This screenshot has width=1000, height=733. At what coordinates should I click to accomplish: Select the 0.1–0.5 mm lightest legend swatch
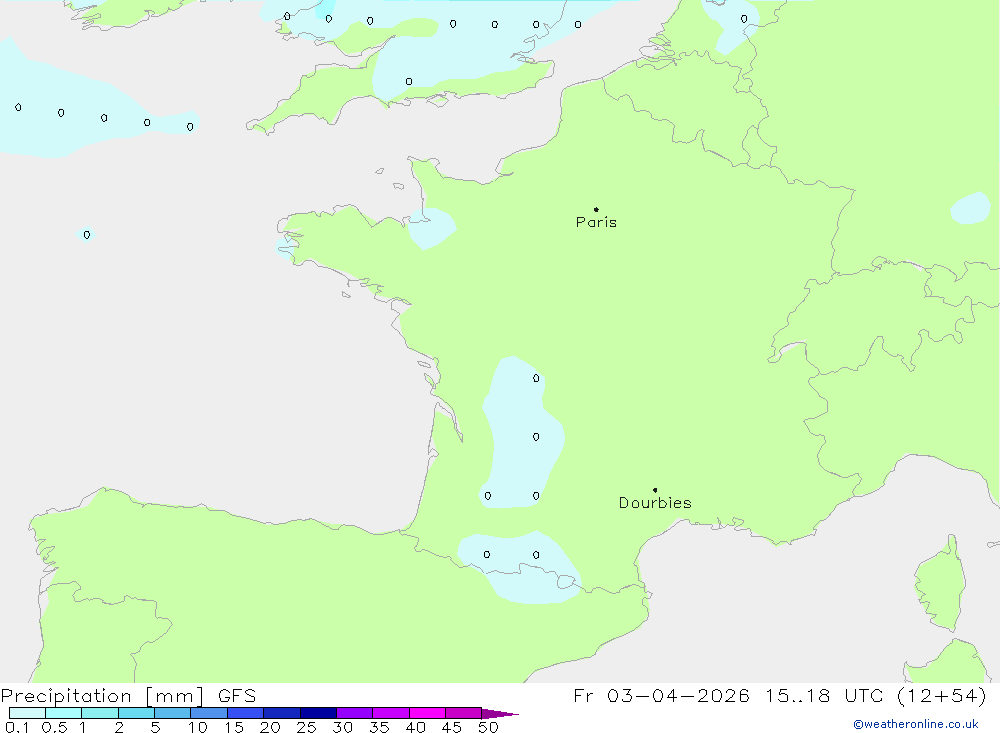tap(27, 714)
